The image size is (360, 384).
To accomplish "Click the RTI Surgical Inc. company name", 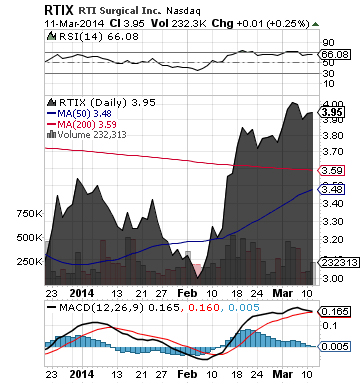I will click(x=120, y=11).
